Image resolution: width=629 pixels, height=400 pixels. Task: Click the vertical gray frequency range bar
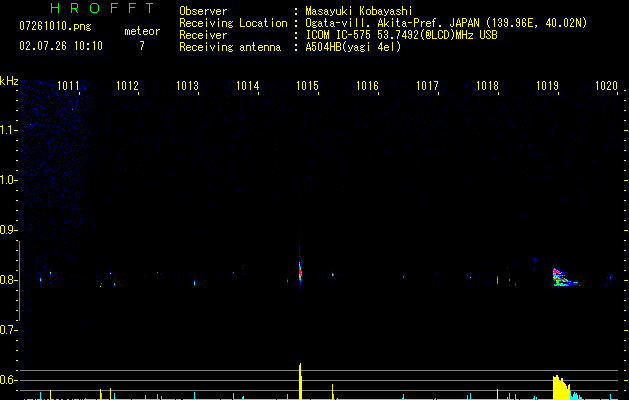click(19, 281)
